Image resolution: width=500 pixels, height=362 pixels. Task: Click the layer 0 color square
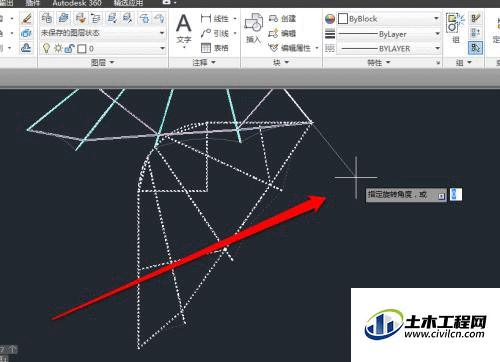pyautogui.click(x=82, y=49)
